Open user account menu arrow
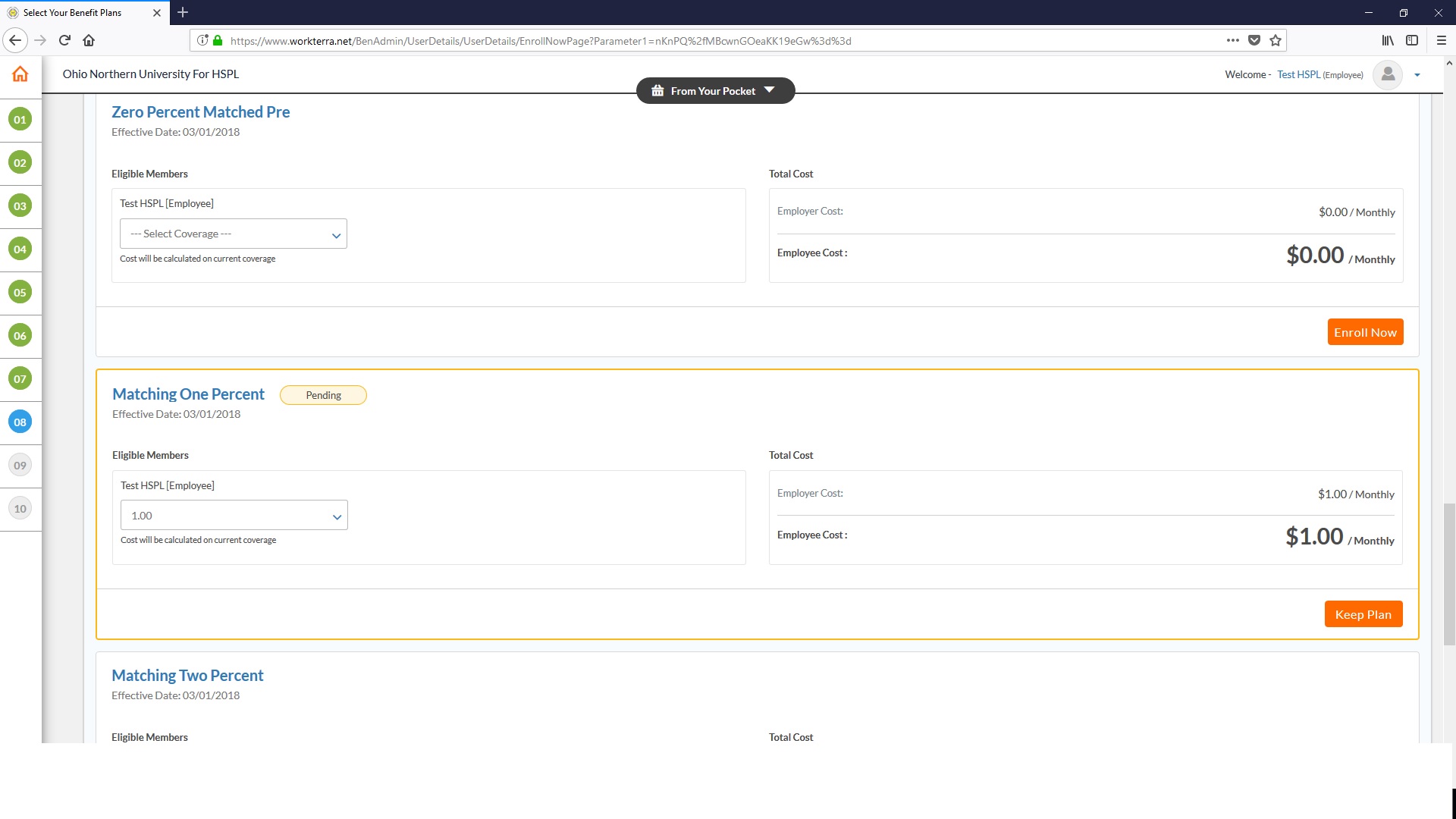This screenshot has width=1456, height=819. [x=1417, y=75]
